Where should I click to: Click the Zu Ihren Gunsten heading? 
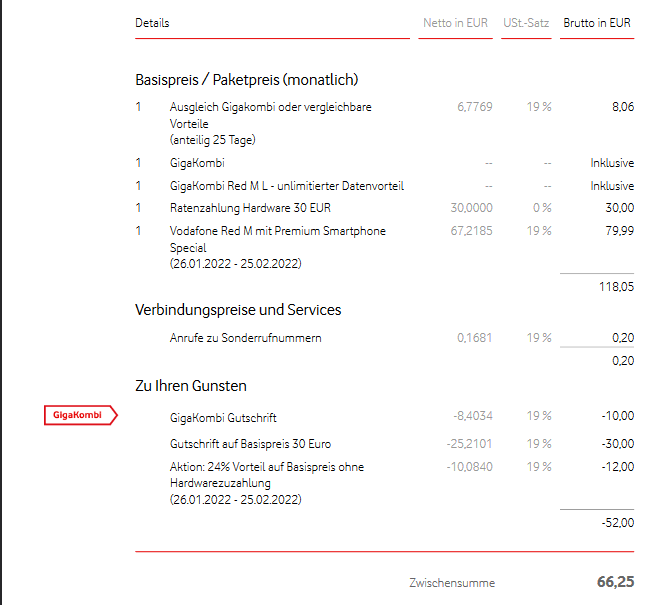click(190, 386)
